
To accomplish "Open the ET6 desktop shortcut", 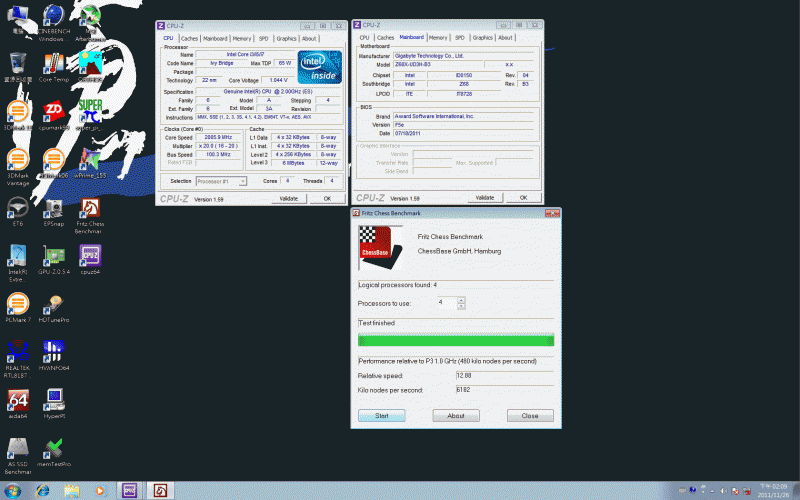I will (x=18, y=212).
